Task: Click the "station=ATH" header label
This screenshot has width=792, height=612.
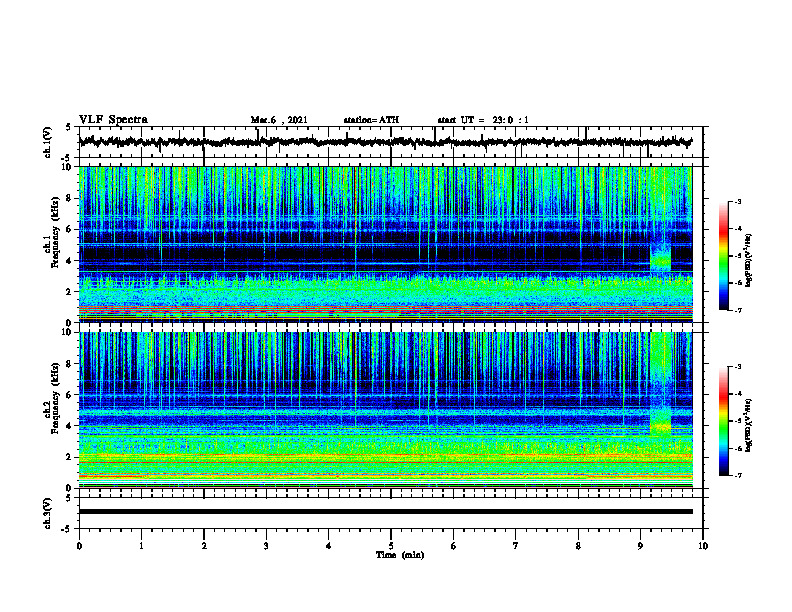Action: tap(371, 120)
